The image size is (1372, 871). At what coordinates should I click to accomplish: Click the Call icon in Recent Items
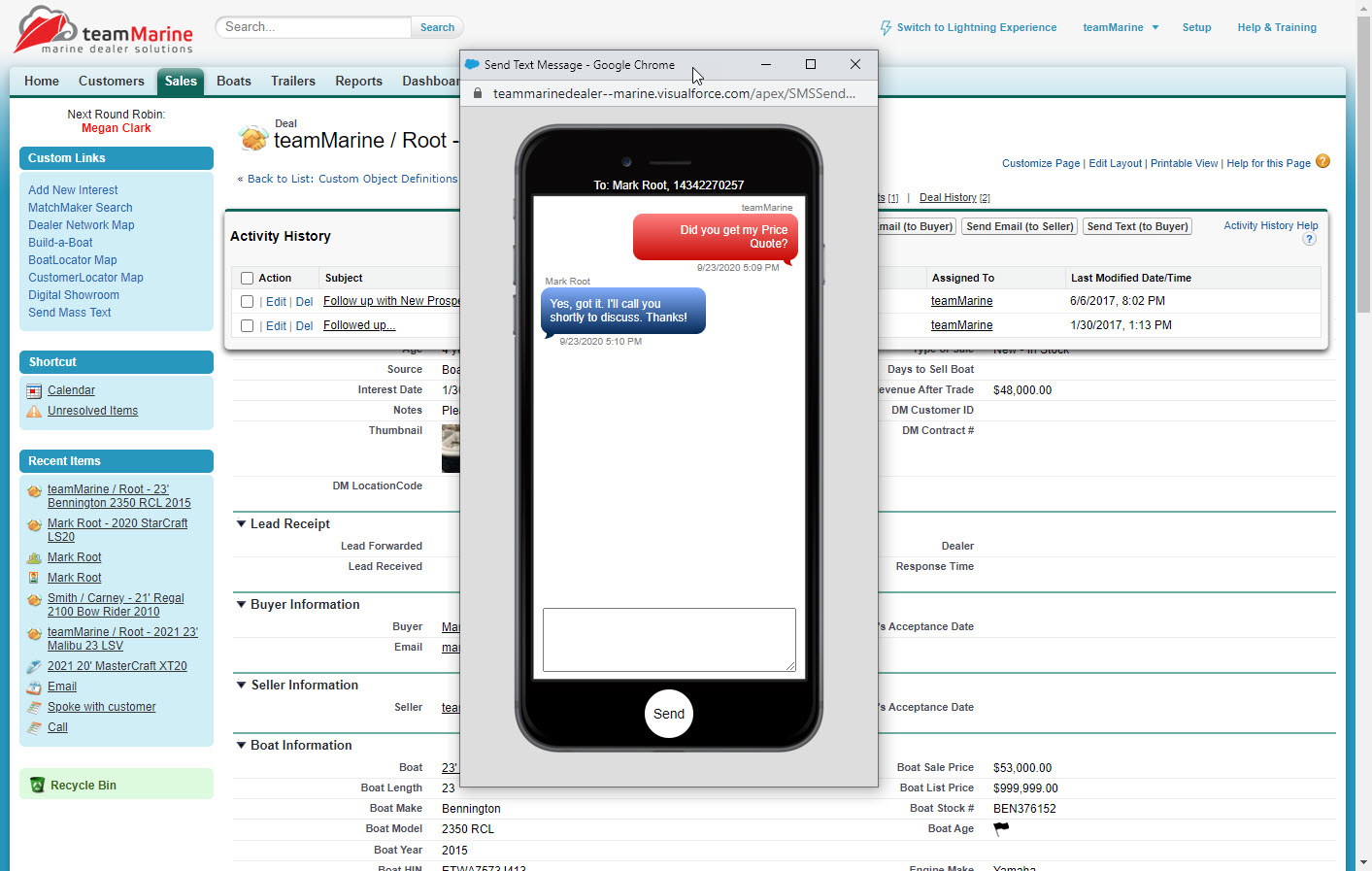point(34,727)
